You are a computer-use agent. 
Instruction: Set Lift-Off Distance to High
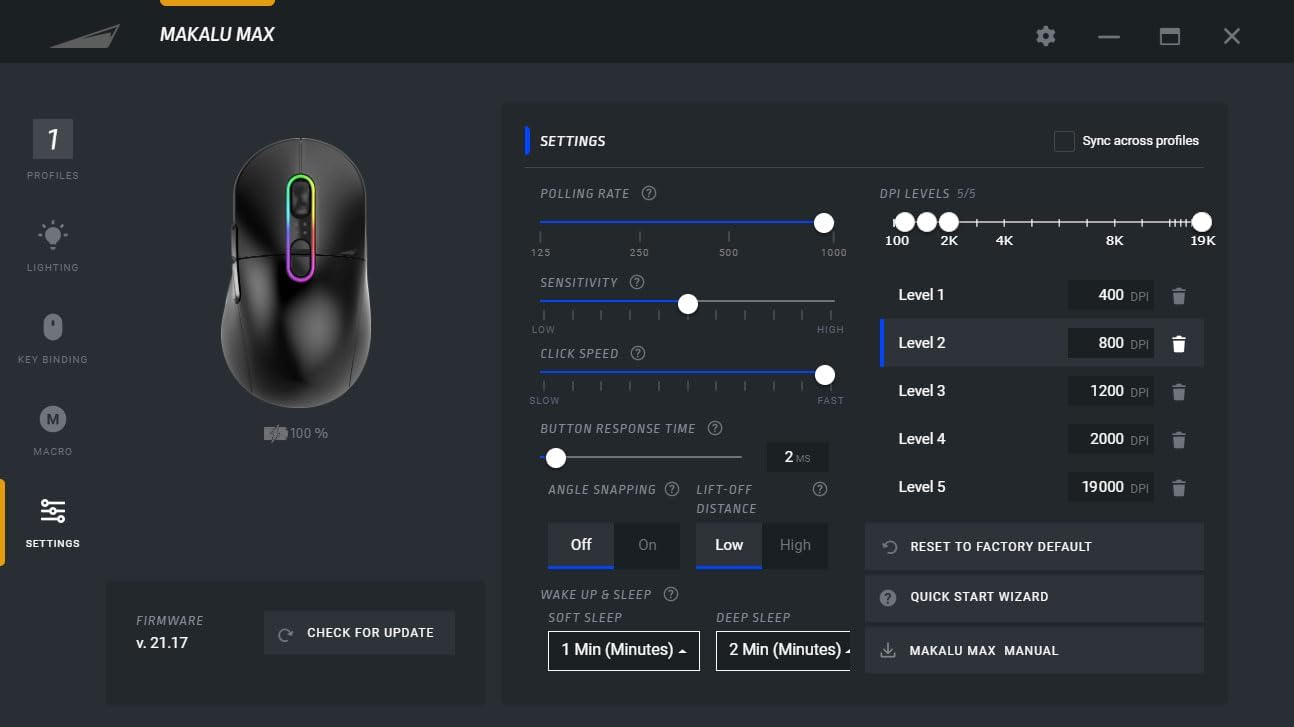tap(796, 545)
